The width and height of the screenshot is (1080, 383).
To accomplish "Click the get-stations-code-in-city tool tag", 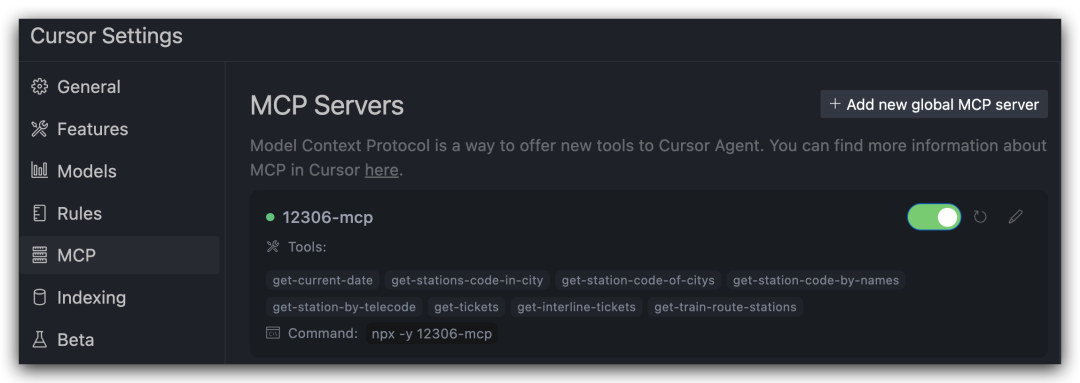I will (x=467, y=280).
